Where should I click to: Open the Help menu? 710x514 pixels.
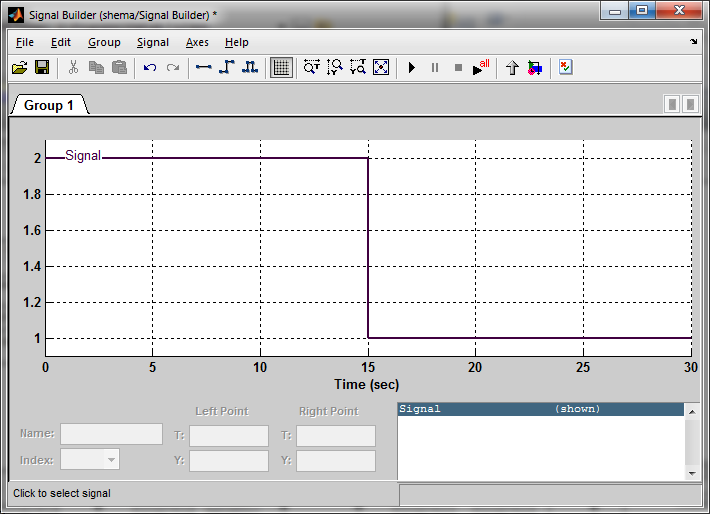pyautogui.click(x=236, y=42)
